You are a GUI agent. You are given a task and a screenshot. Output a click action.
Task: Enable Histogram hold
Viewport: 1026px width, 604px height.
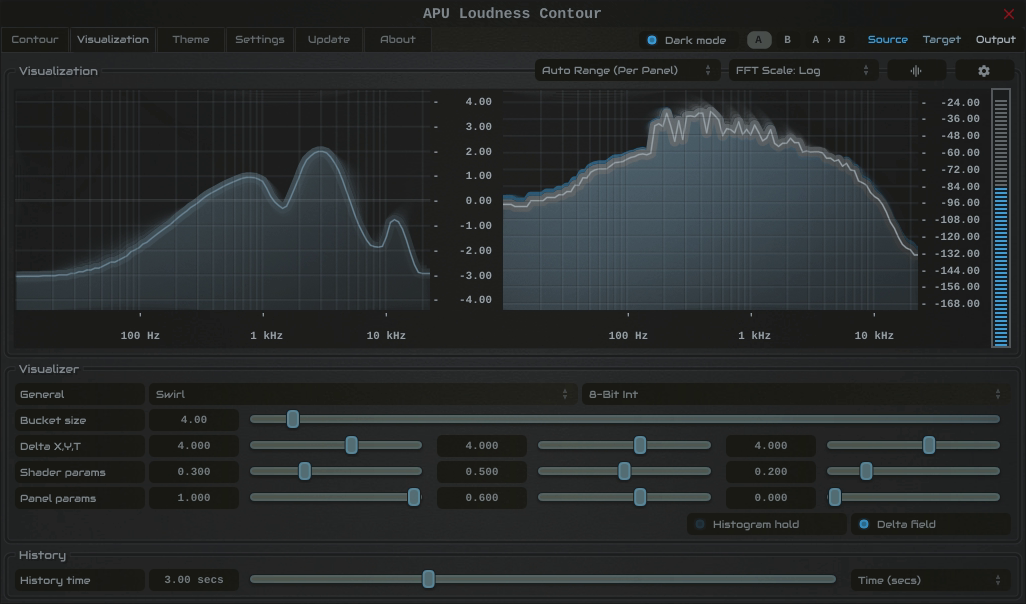tap(766, 524)
